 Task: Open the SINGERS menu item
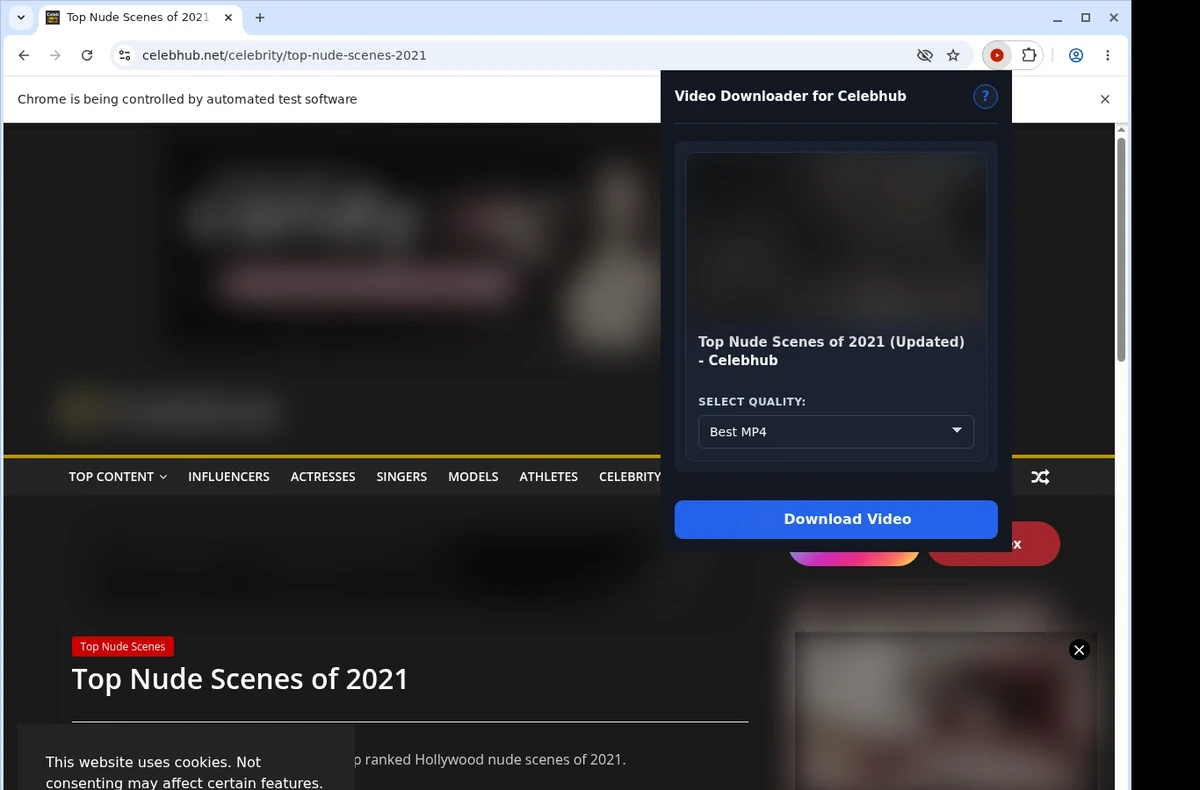pos(402,477)
